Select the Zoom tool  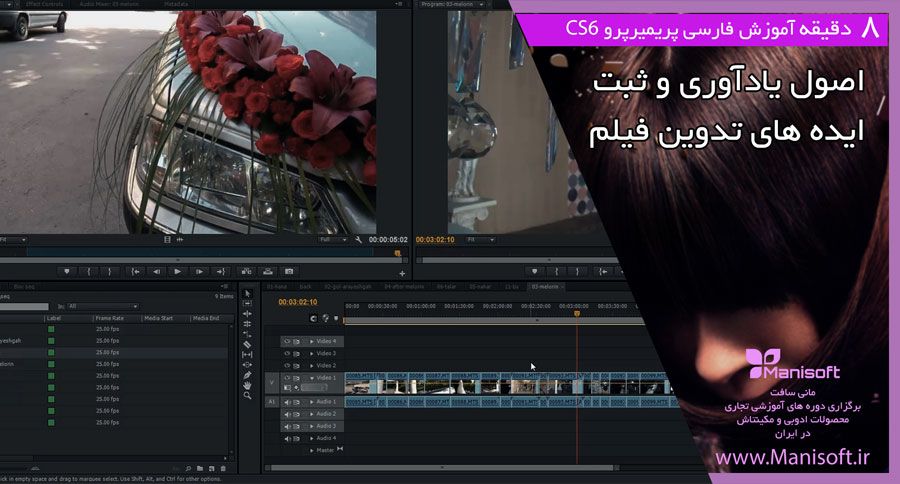coord(247,396)
